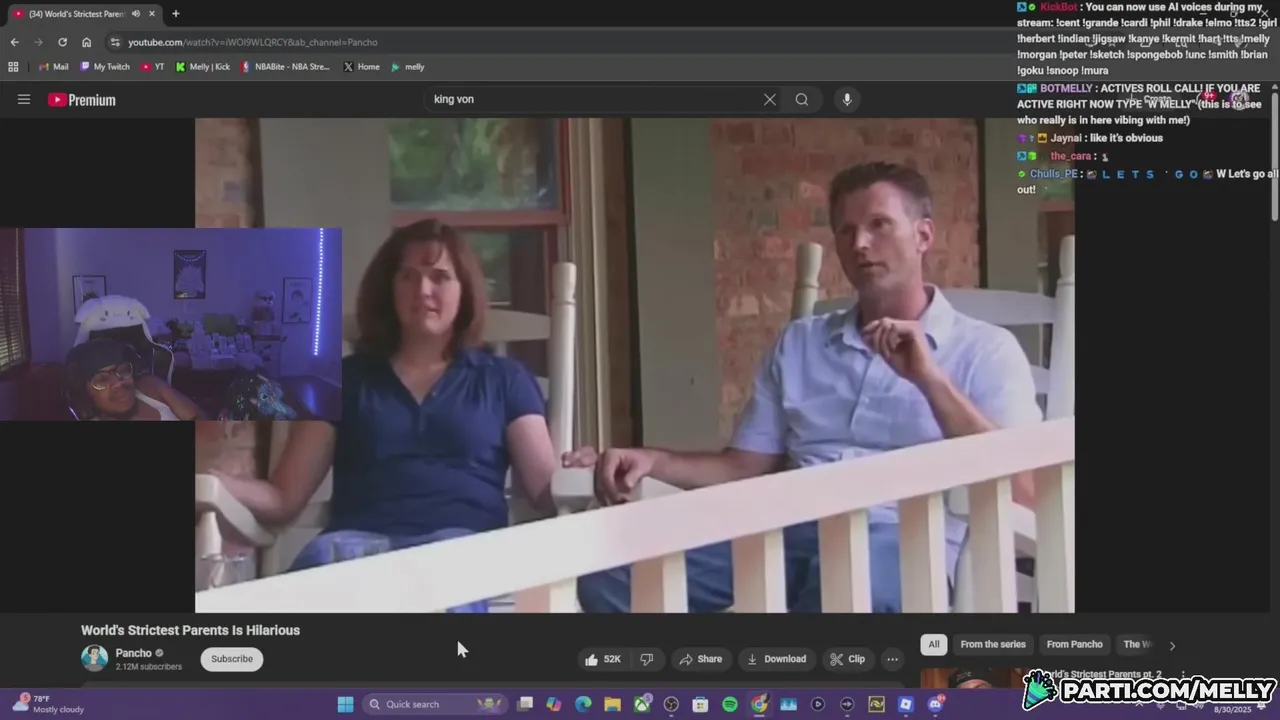
Task: Select the 'All' filter chip
Action: [x=934, y=644]
